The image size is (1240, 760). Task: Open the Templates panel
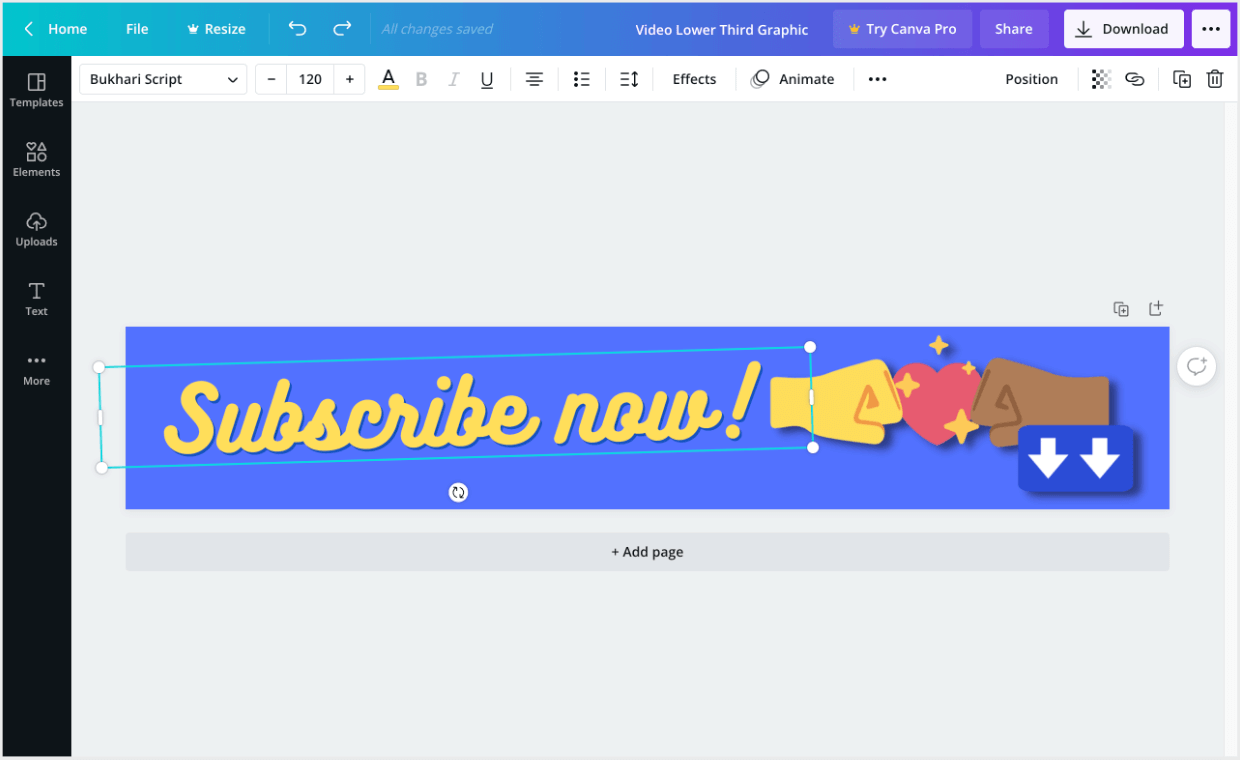36,90
